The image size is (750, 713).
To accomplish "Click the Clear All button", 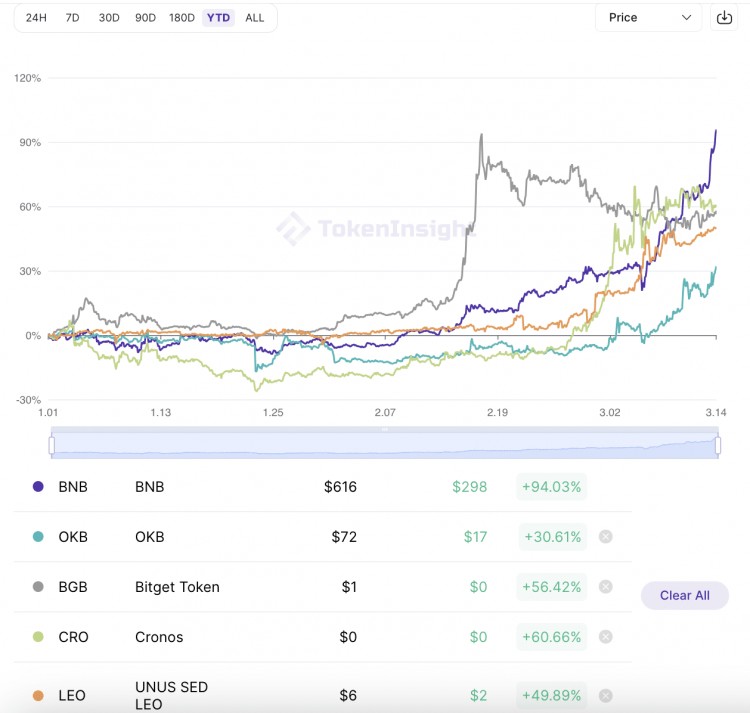I will click(684, 595).
